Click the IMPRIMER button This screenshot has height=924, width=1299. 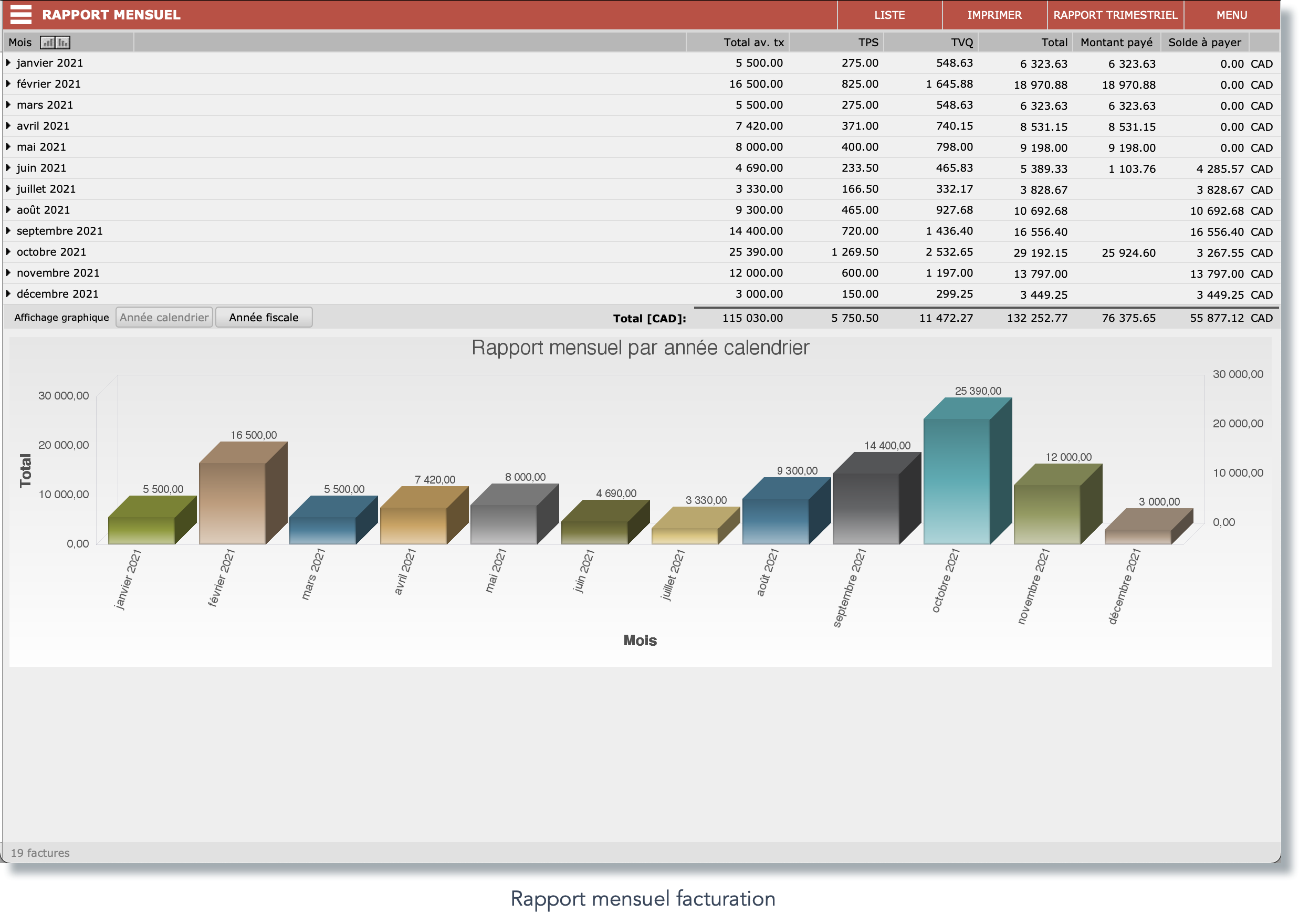click(994, 15)
